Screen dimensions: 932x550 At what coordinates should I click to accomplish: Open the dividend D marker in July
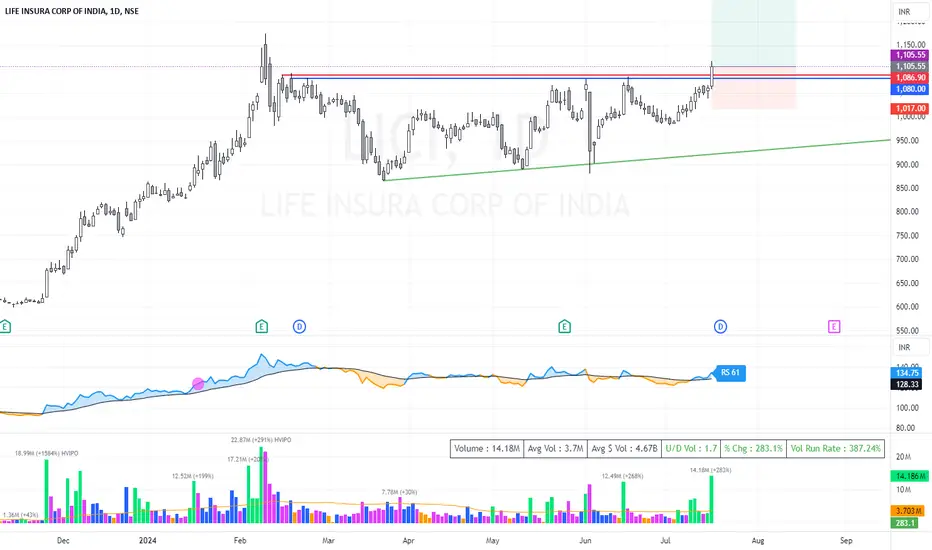(720, 326)
